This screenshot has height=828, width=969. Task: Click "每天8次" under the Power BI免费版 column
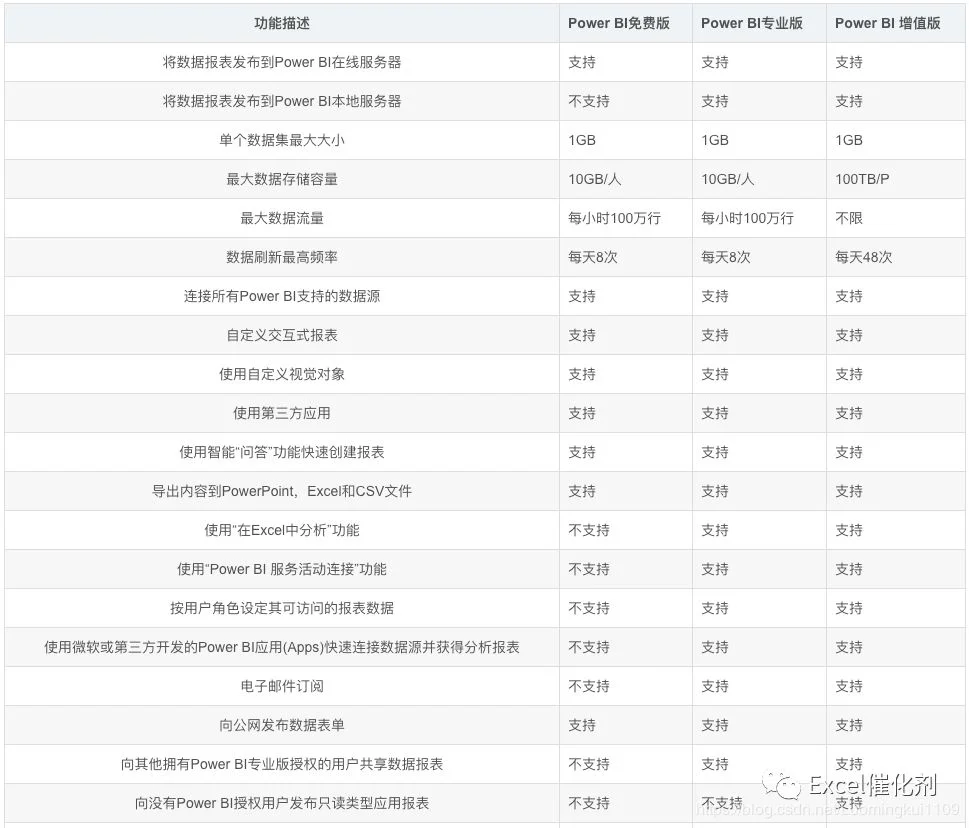[593, 257]
